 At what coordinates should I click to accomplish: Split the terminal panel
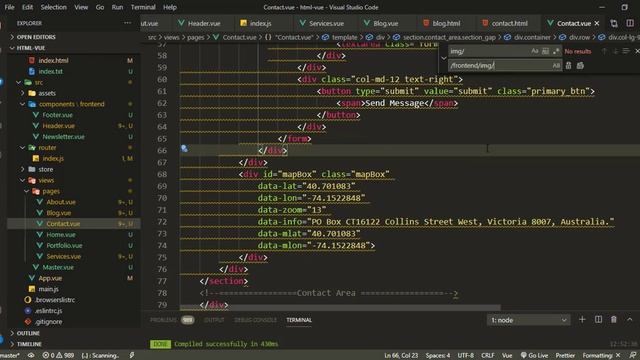598,320
